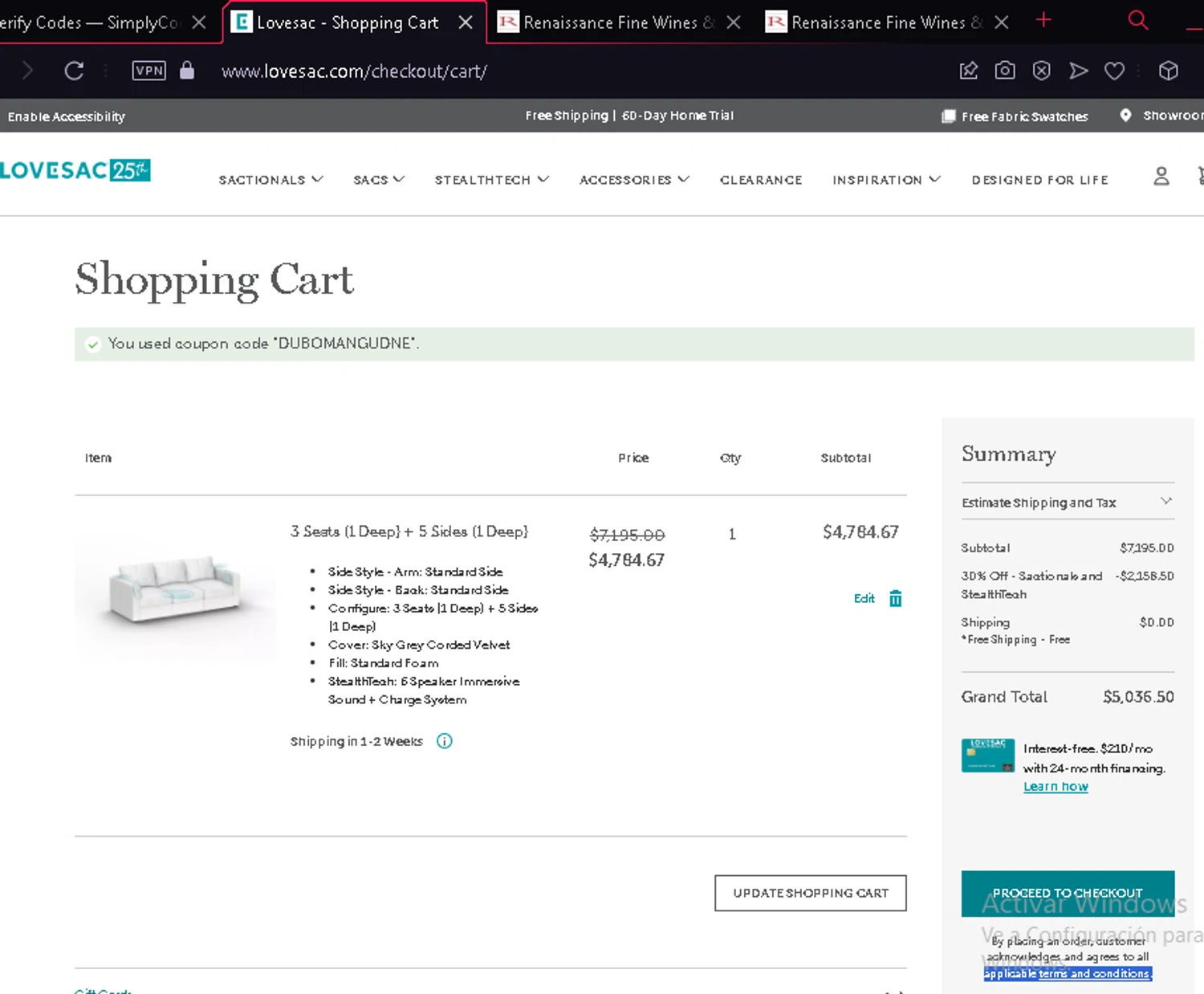Click the Grand Total $5,036.50 amount
Screen dimensions: 1204x994
1138,697
